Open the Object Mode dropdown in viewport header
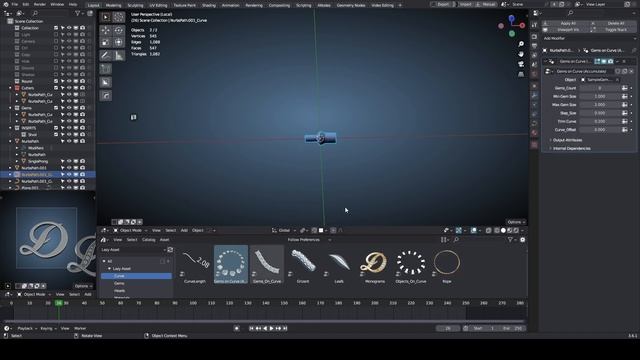This screenshot has height=360, width=640. click(x=130, y=231)
